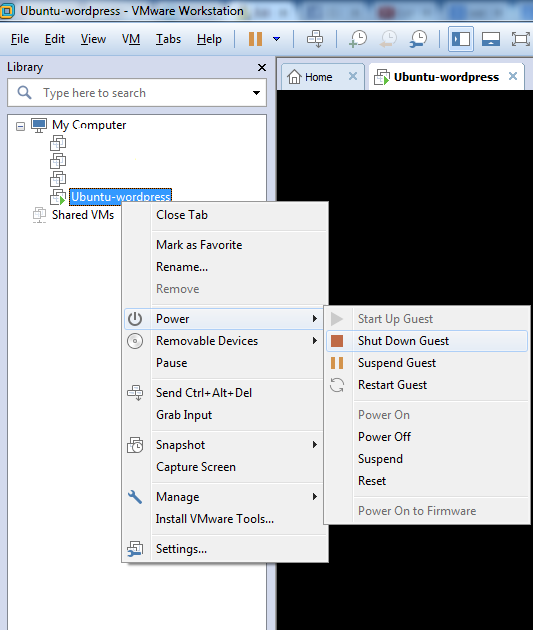Click the Power icon in context menu
The image size is (533, 634).
click(x=135, y=319)
